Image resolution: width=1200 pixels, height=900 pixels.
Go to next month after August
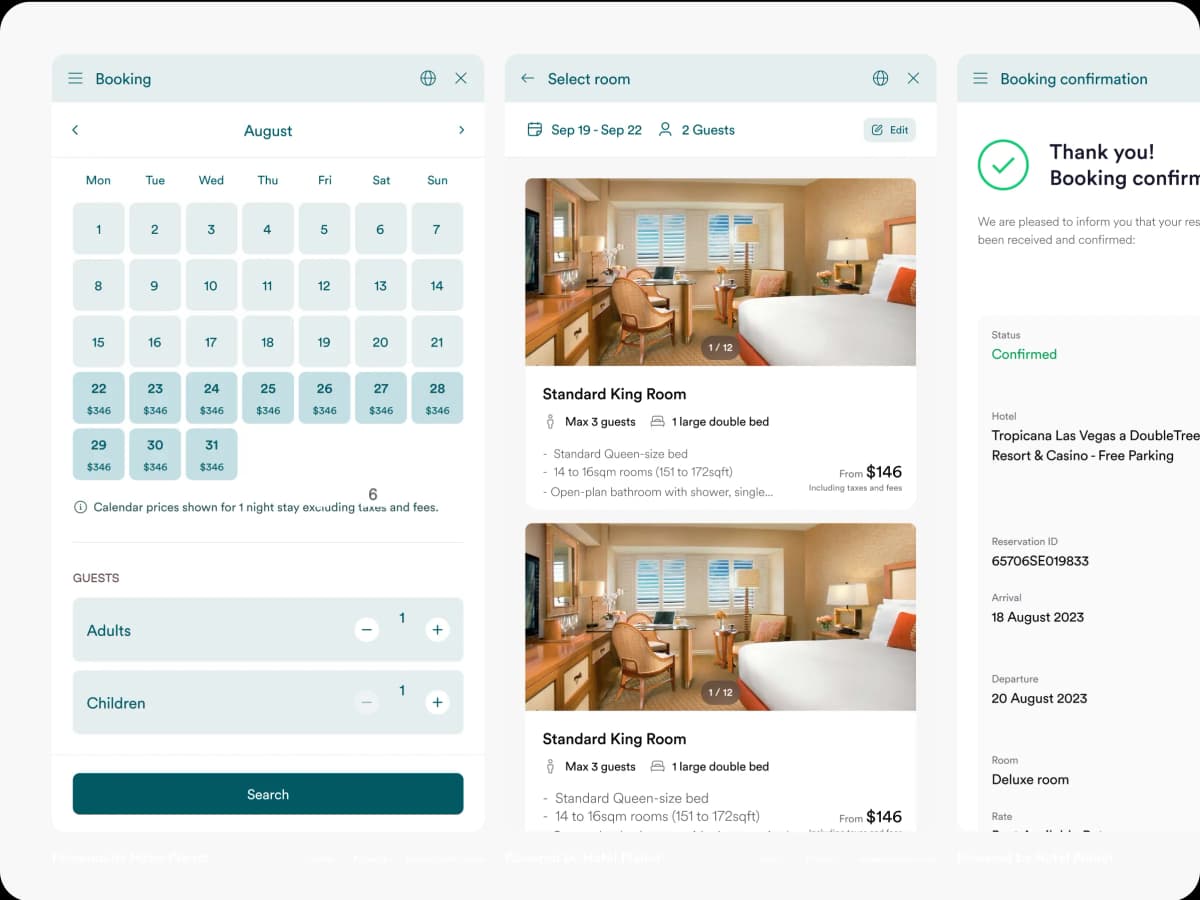(461, 130)
